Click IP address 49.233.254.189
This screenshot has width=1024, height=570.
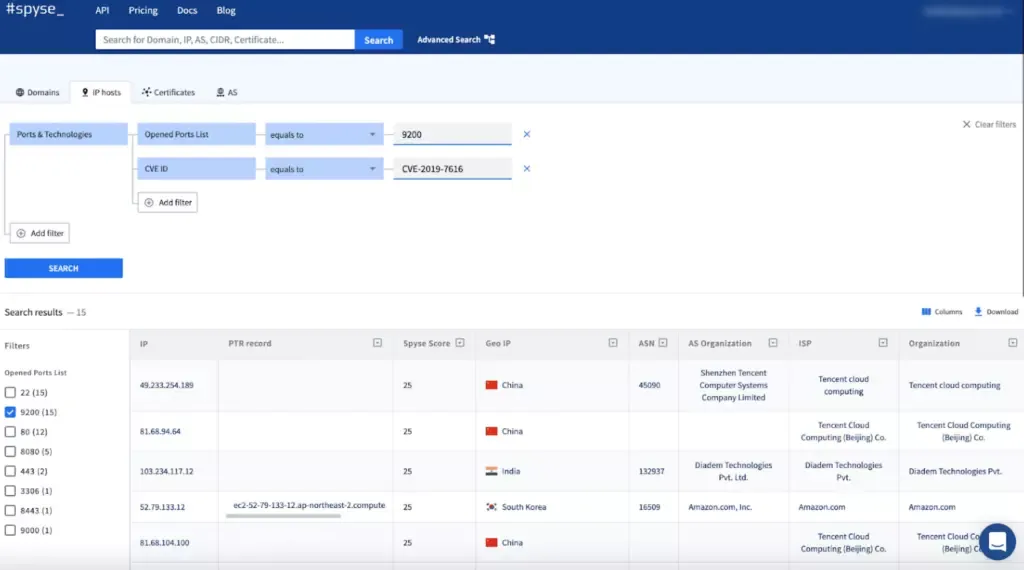pyautogui.click(x=167, y=385)
